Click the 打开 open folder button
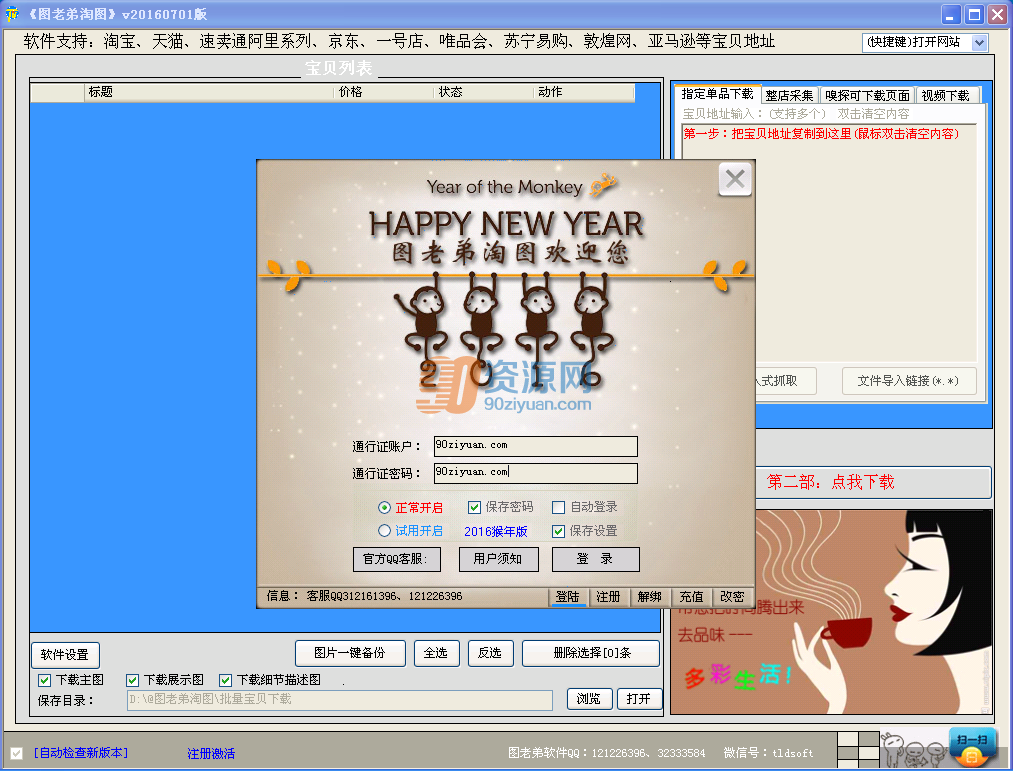This screenshot has width=1013, height=771. pyautogui.click(x=639, y=699)
